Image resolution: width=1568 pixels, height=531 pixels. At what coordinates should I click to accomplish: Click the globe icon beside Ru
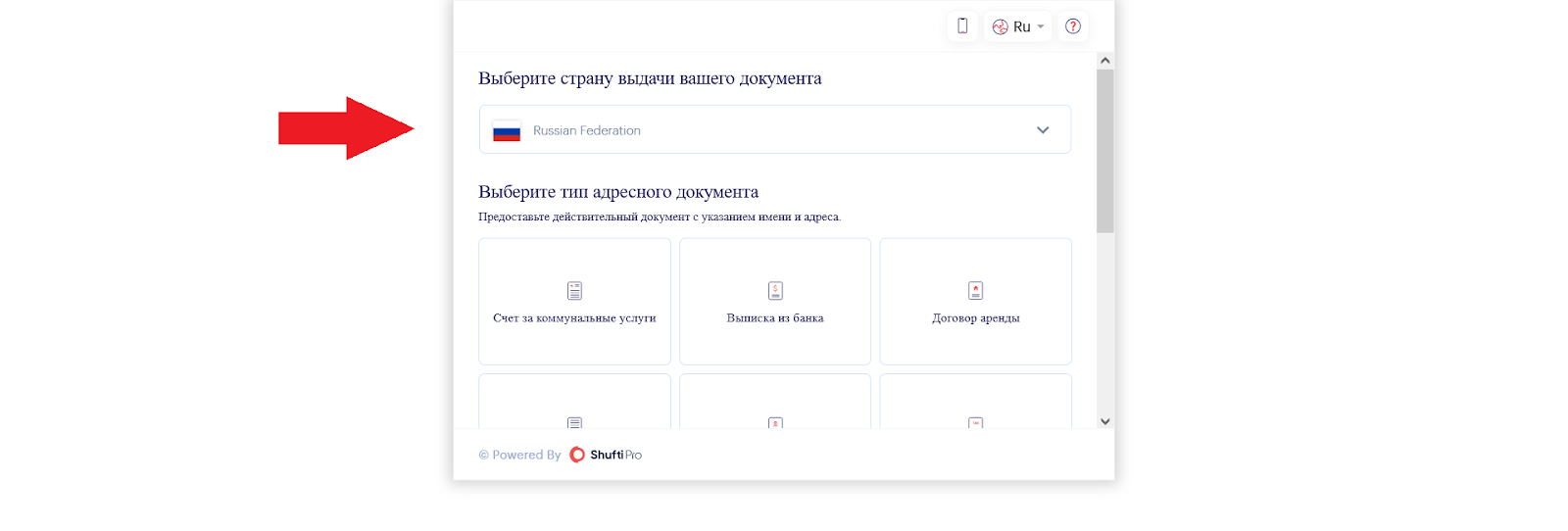click(x=1000, y=27)
